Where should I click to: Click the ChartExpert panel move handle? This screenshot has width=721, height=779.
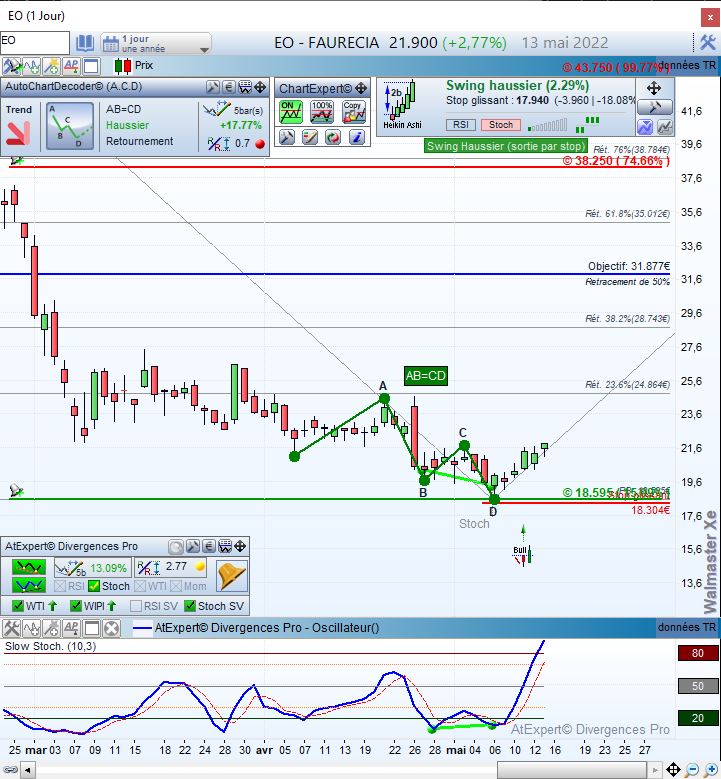click(x=361, y=89)
